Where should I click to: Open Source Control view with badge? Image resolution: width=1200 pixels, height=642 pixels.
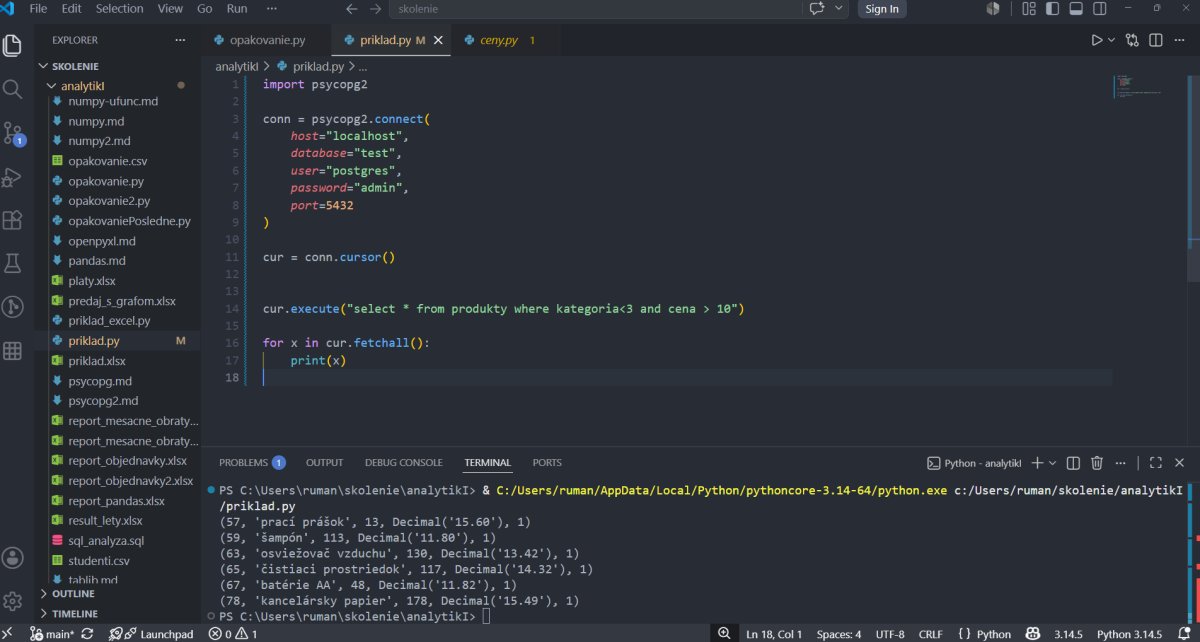[13, 133]
